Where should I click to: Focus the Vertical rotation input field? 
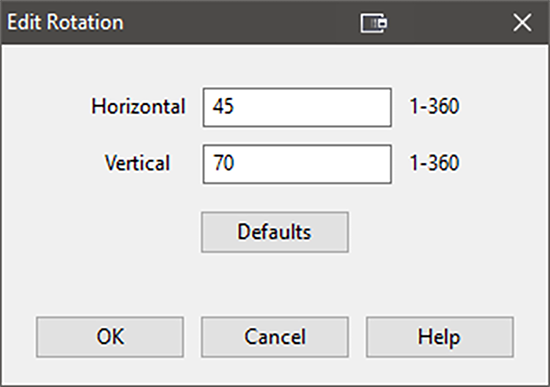click(297, 164)
